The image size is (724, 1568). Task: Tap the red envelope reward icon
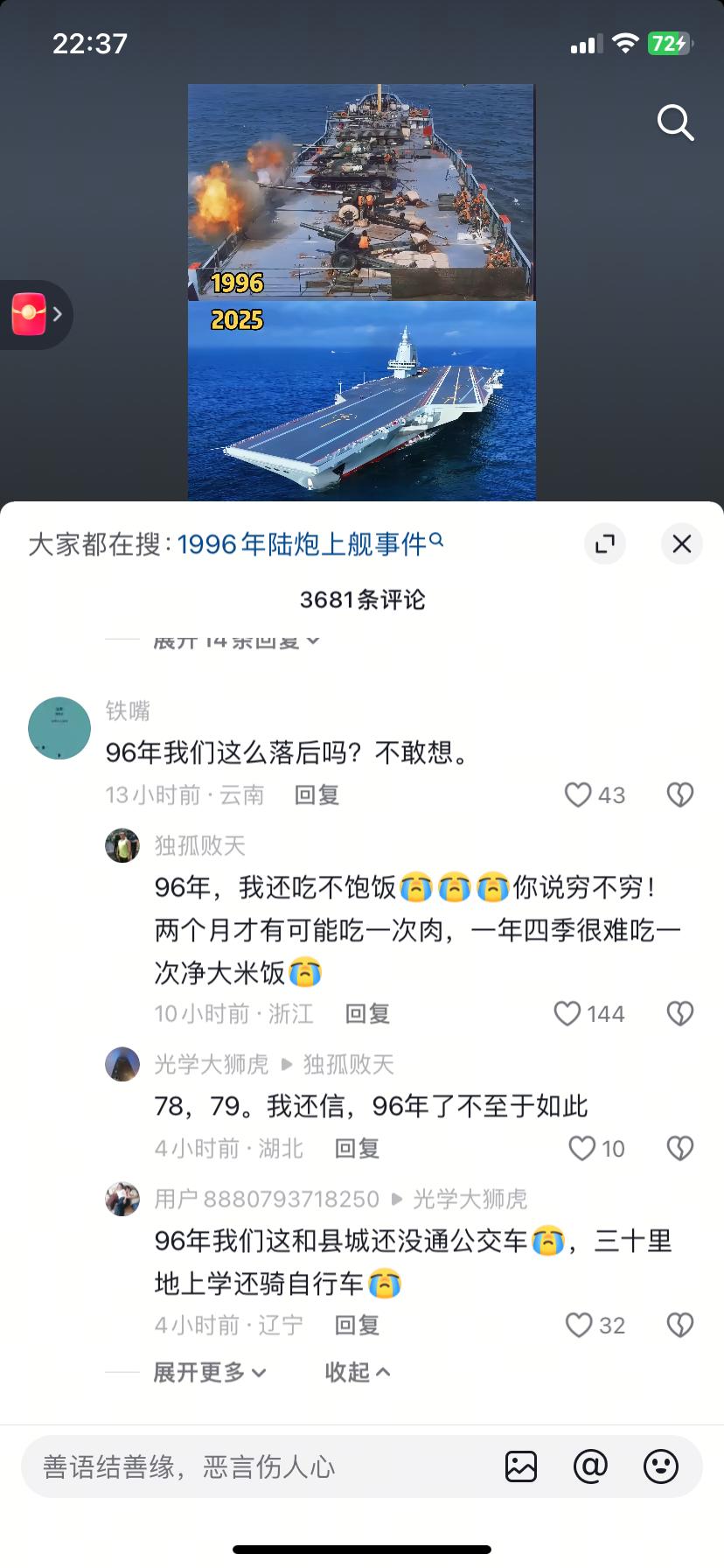coord(29,314)
